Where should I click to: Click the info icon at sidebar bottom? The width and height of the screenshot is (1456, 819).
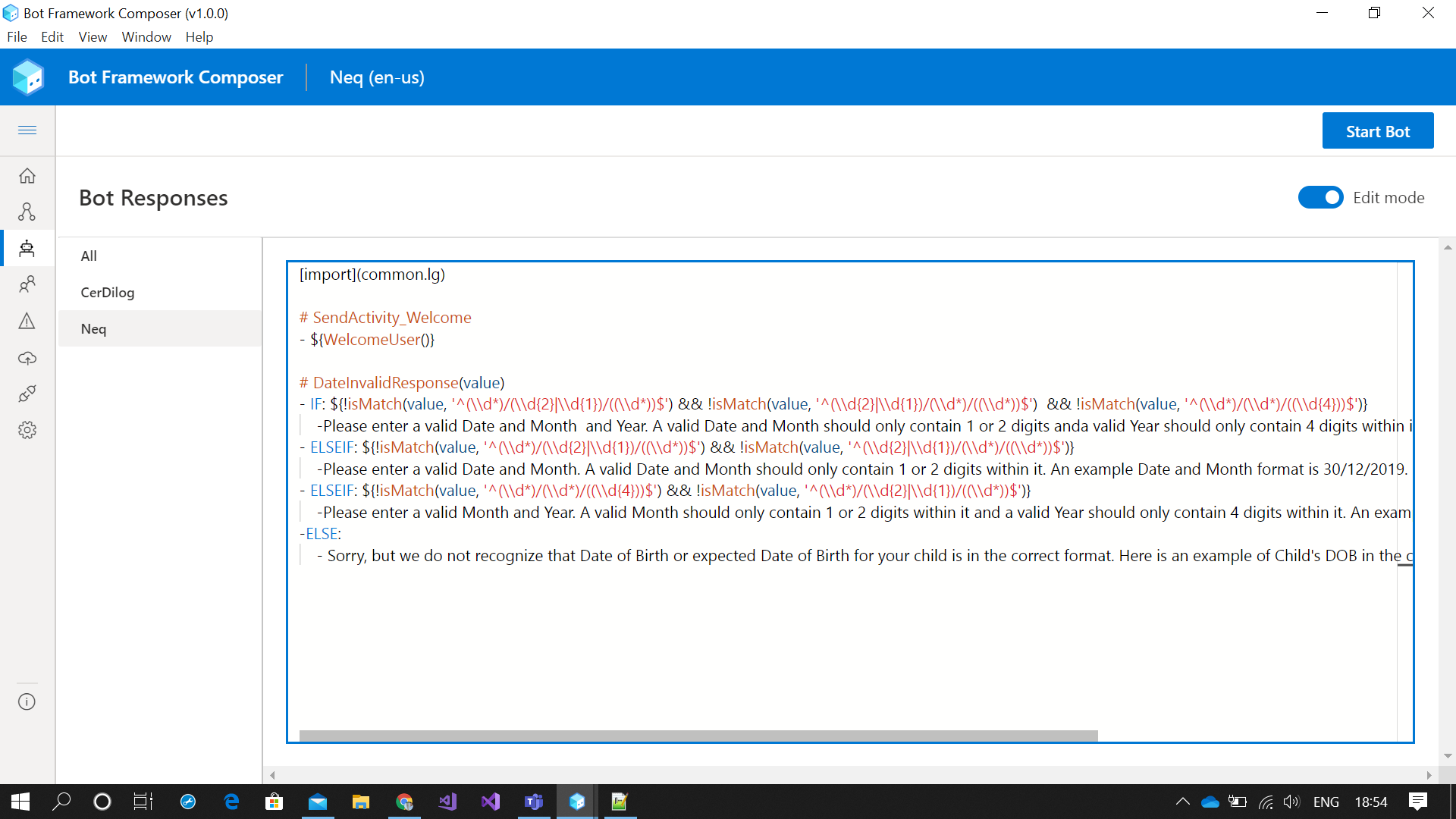(x=27, y=701)
